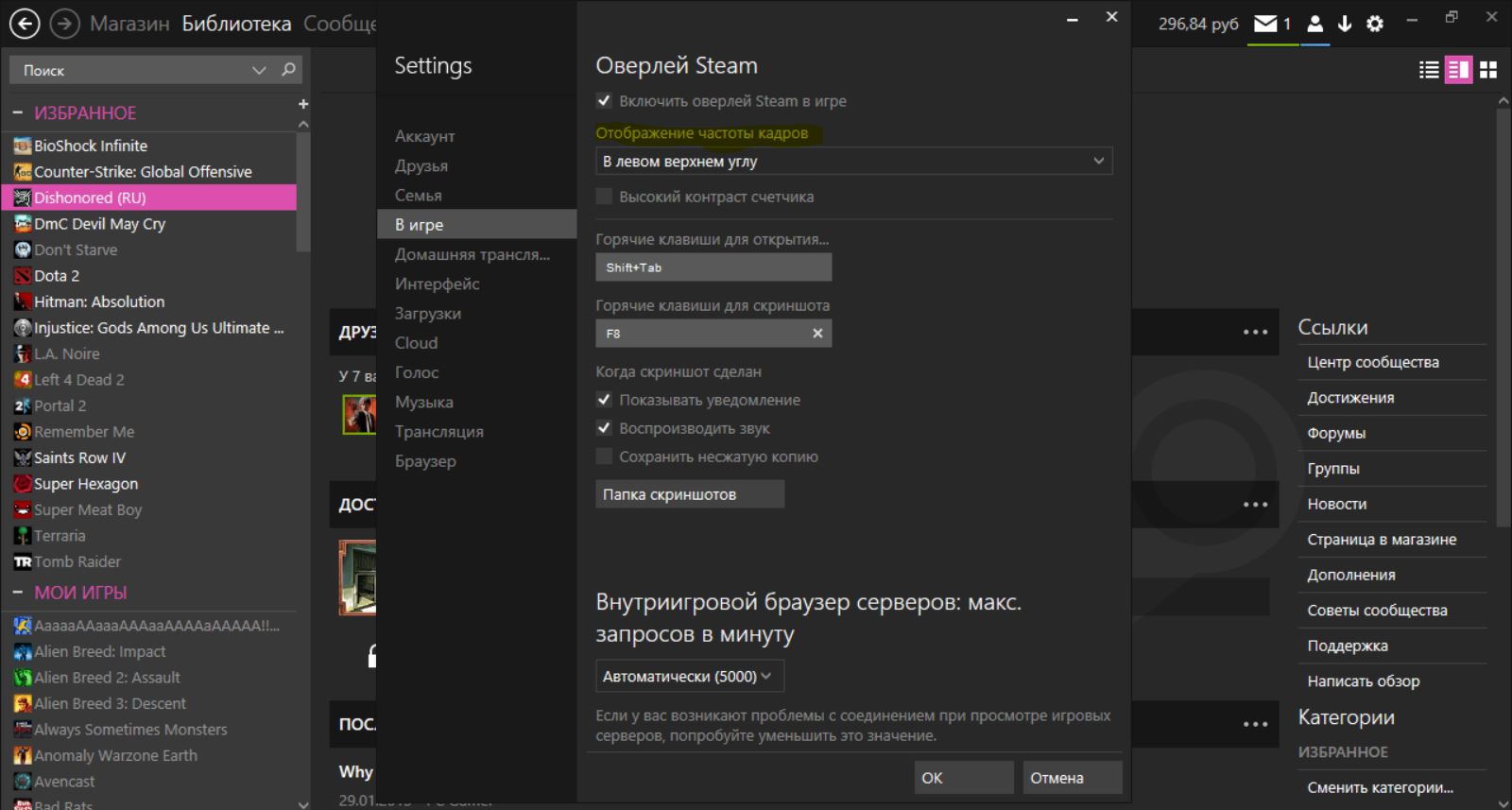Switch library to list view icon

1429,69
